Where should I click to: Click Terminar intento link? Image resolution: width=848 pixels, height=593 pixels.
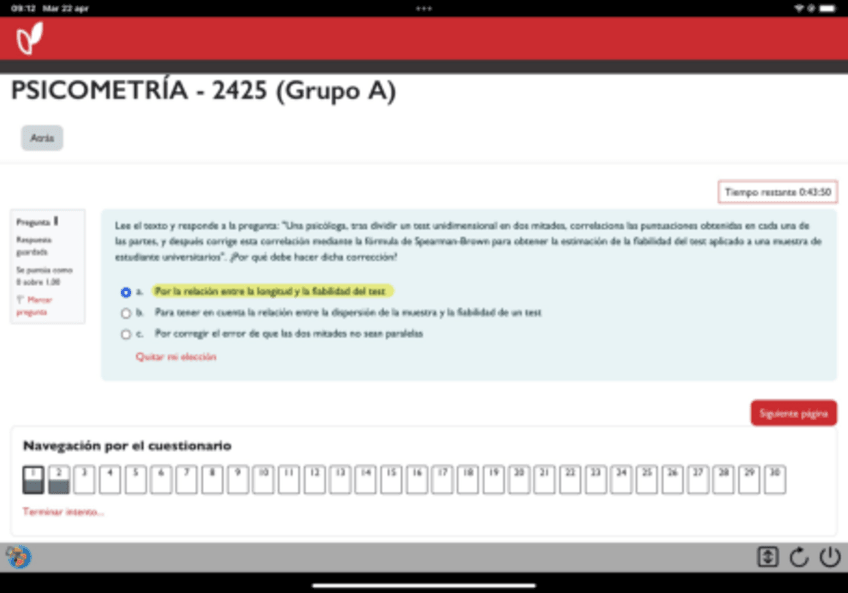click(x=63, y=512)
